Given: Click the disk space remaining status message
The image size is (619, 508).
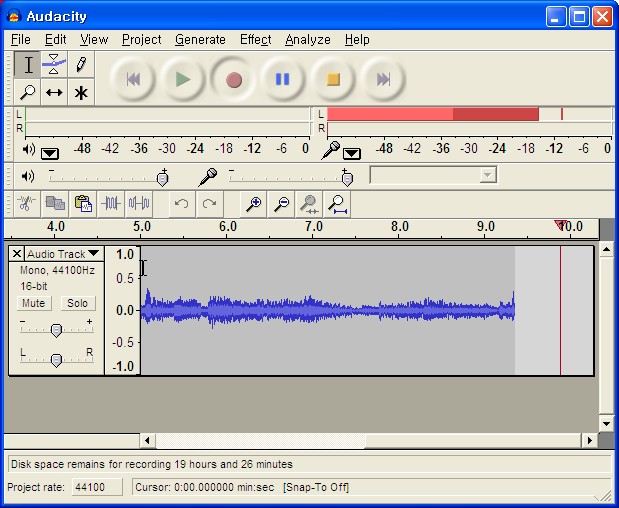Looking at the screenshot, I should [152, 464].
